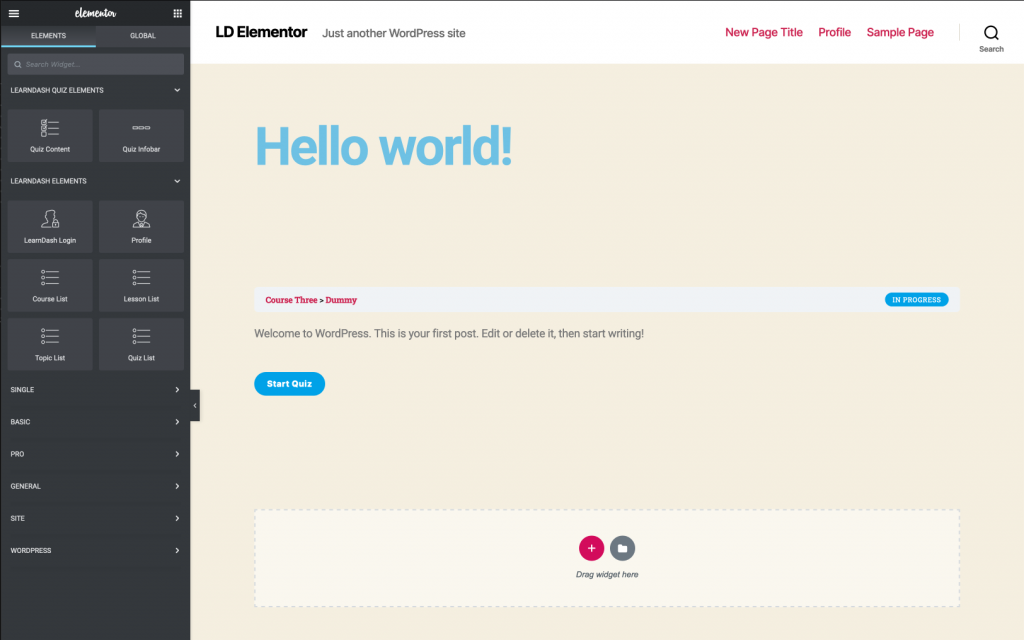Select the Quiz Content widget

tap(50, 136)
